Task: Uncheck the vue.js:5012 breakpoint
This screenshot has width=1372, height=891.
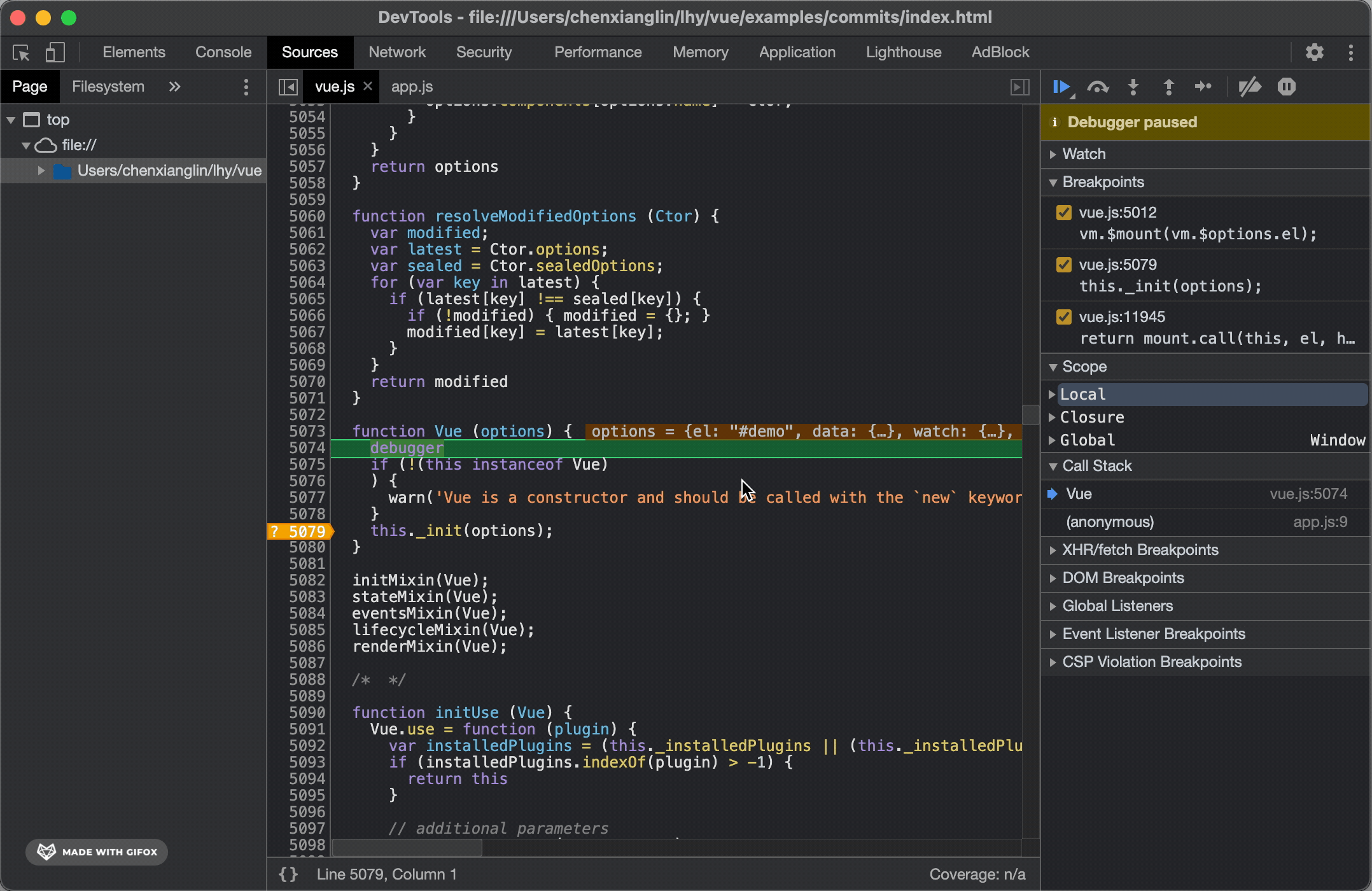Action: (1063, 213)
